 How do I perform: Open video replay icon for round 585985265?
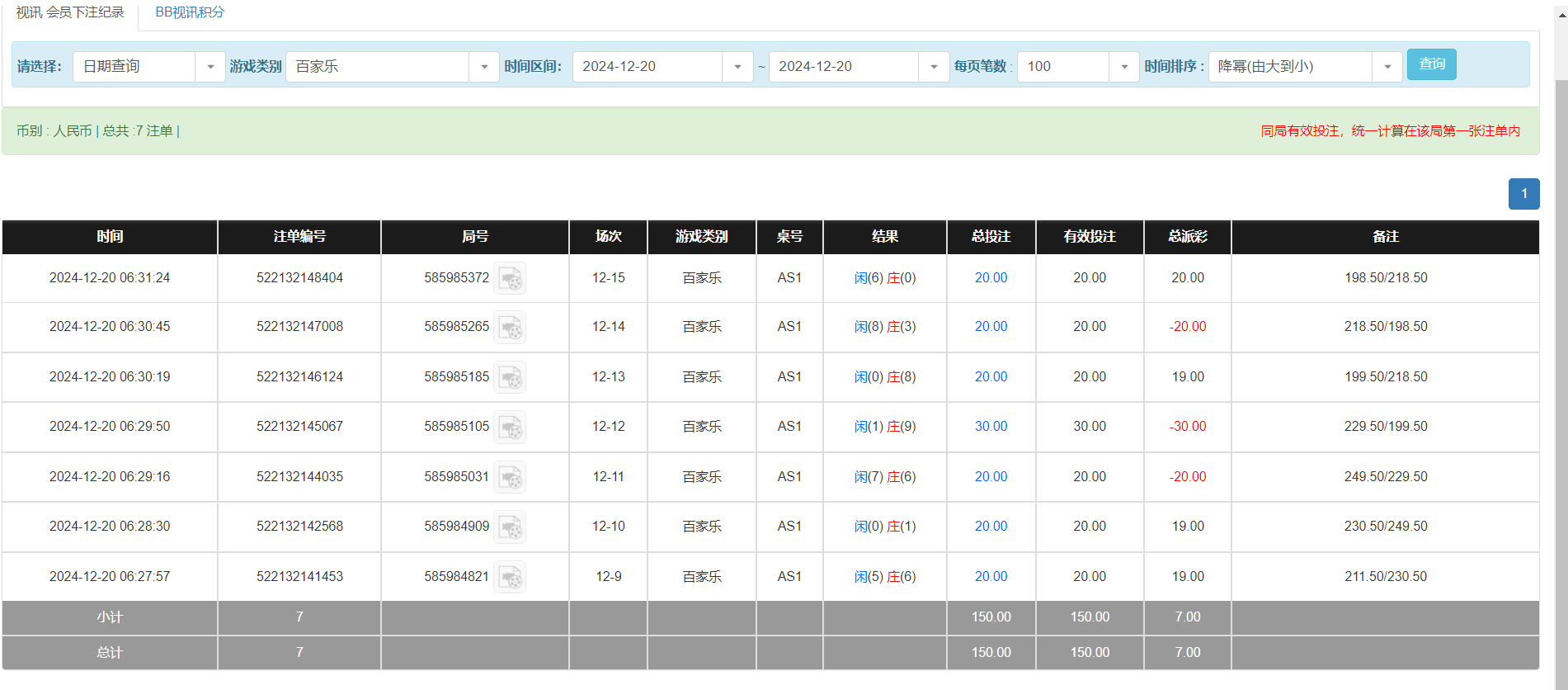tap(510, 328)
